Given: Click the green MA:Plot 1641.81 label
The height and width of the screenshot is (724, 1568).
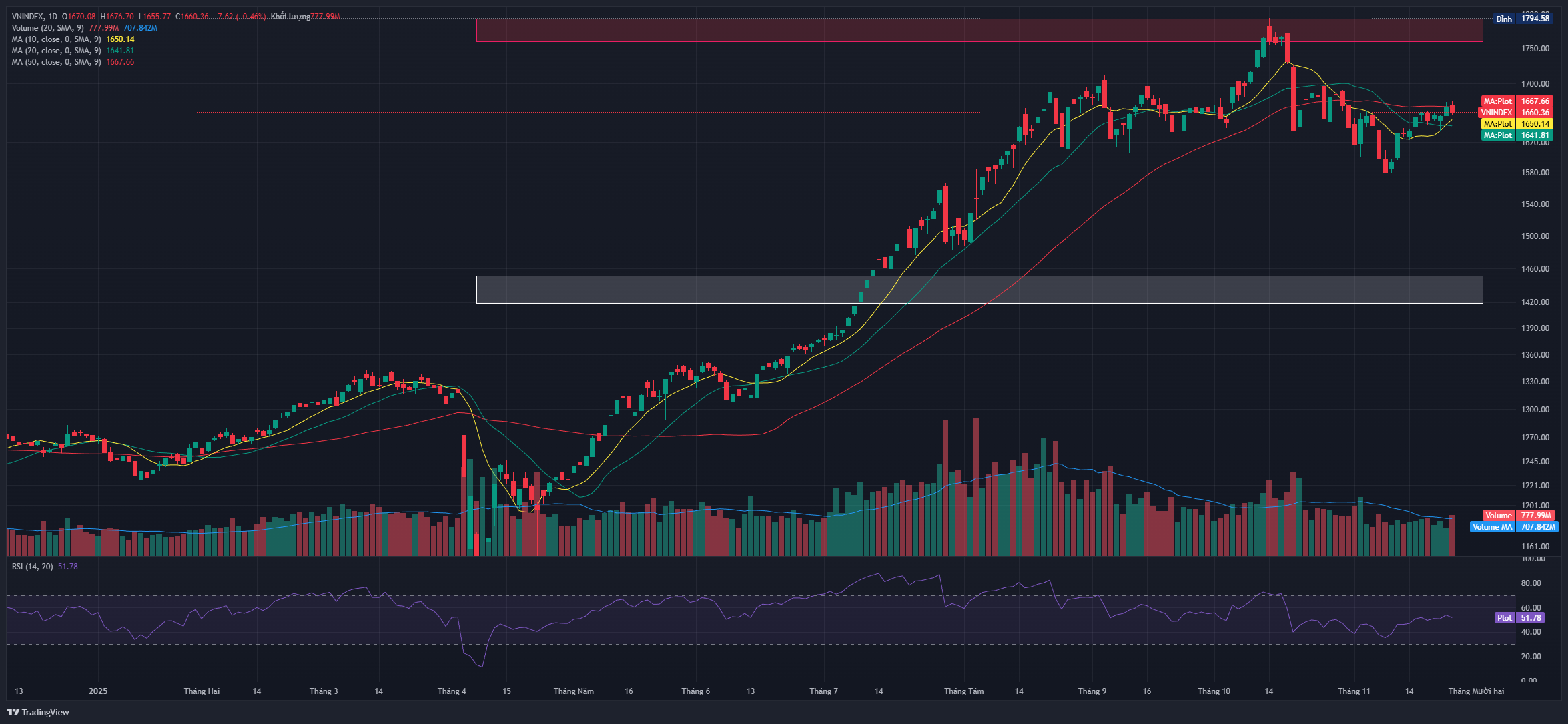Looking at the screenshot, I should (x=1516, y=135).
